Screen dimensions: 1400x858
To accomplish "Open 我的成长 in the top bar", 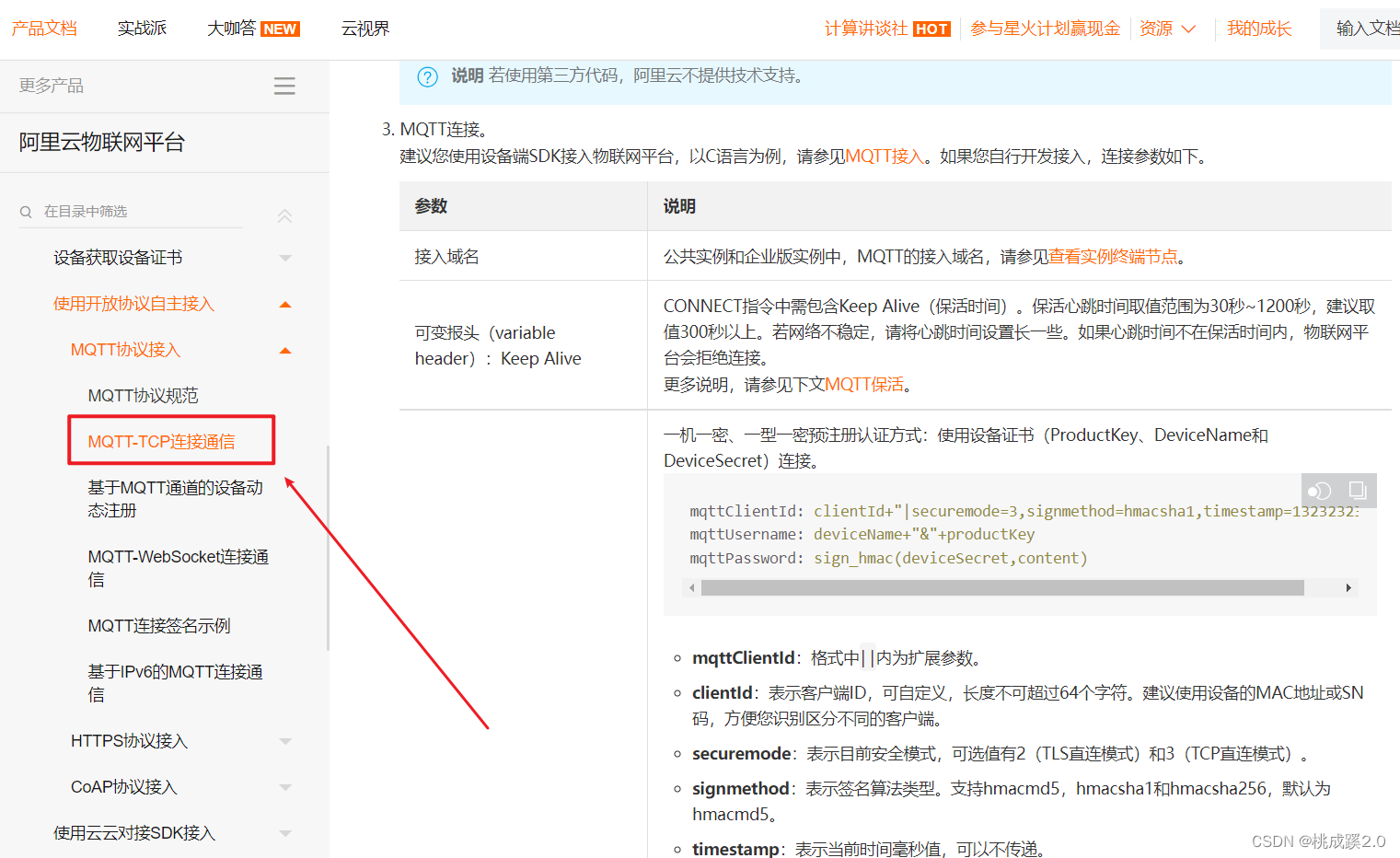I will 1259,29.
